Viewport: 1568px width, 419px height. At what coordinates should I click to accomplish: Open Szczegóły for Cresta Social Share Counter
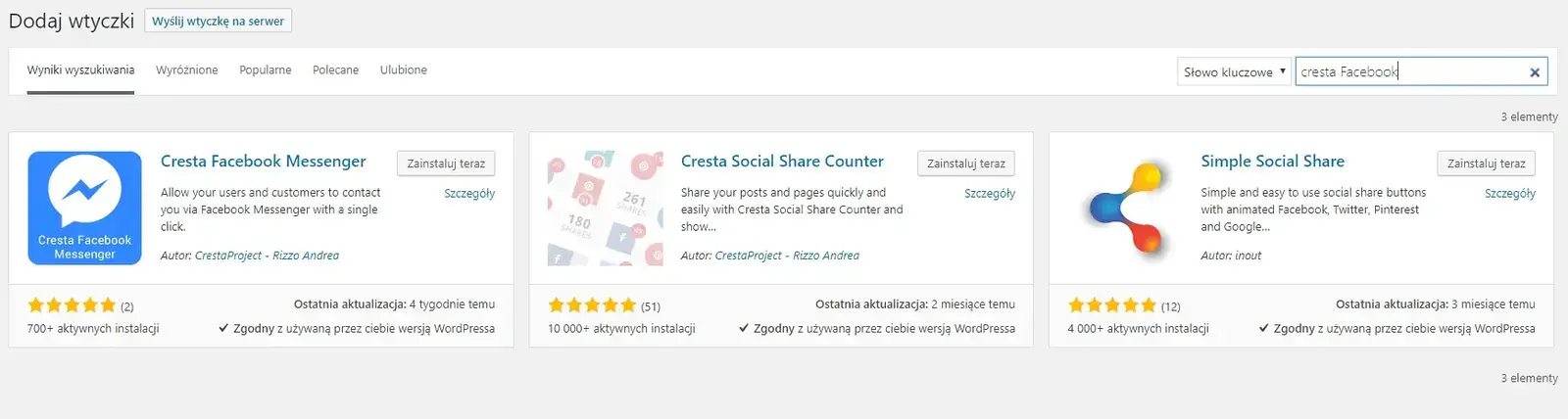pyautogui.click(x=990, y=194)
